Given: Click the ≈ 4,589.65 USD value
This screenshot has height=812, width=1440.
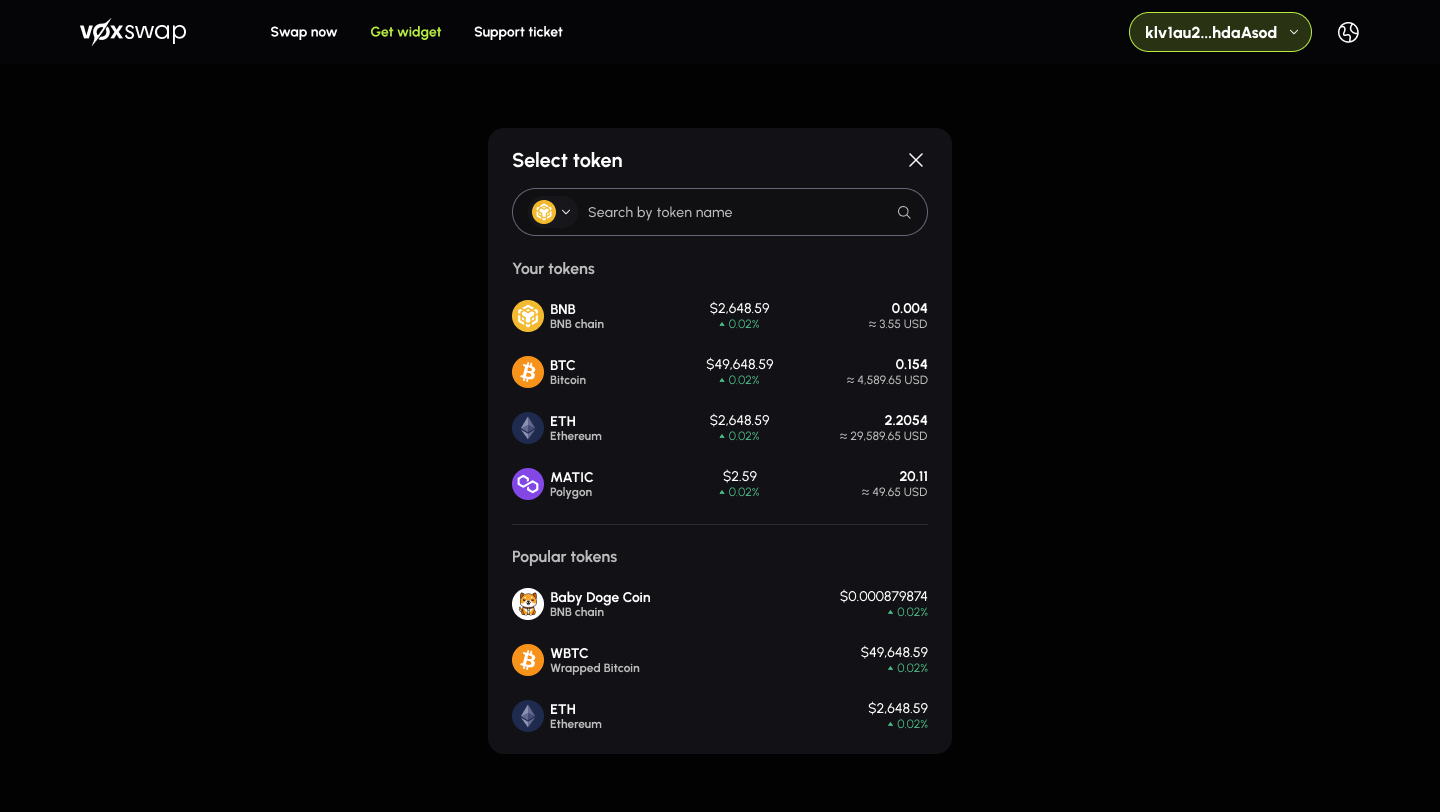Looking at the screenshot, I should click(x=887, y=380).
